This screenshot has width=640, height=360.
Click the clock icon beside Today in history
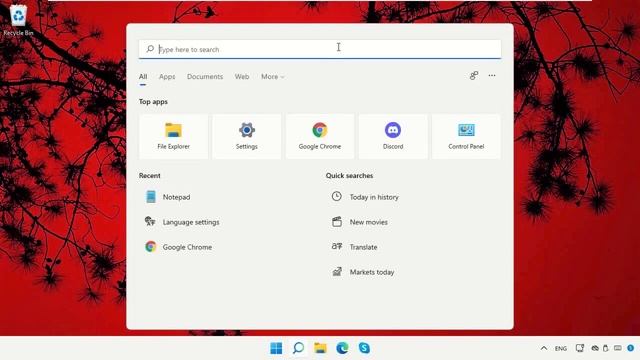pos(337,196)
